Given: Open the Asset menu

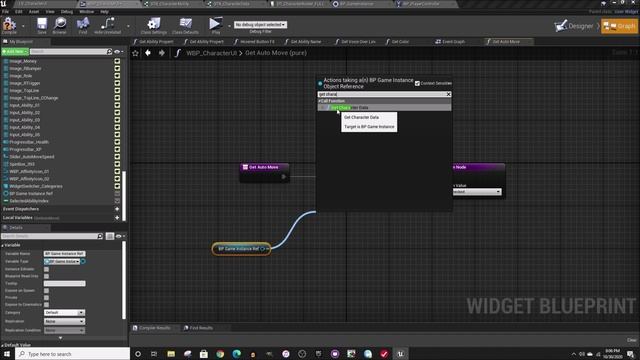Looking at the screenshot, I should (x=34, y=12).
